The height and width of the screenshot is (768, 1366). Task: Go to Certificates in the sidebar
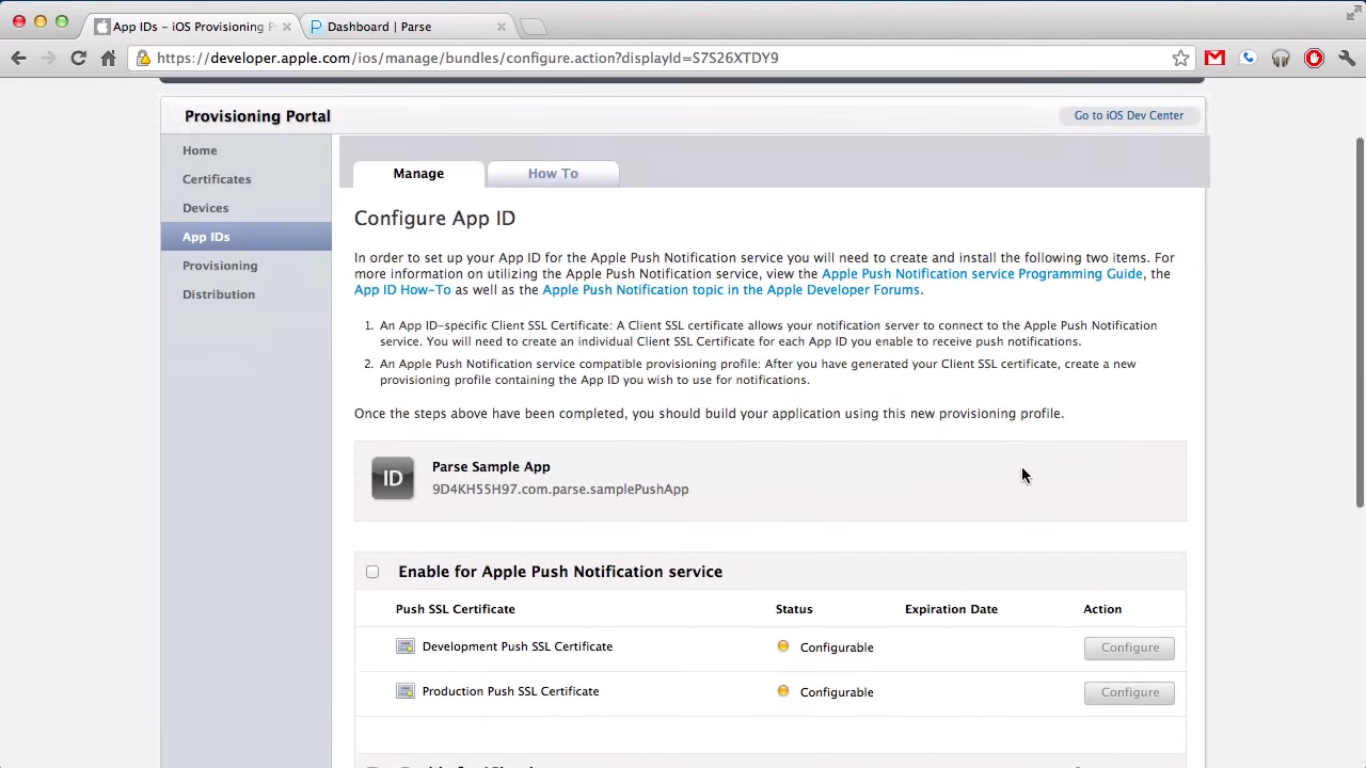click(x=217, y=180)
